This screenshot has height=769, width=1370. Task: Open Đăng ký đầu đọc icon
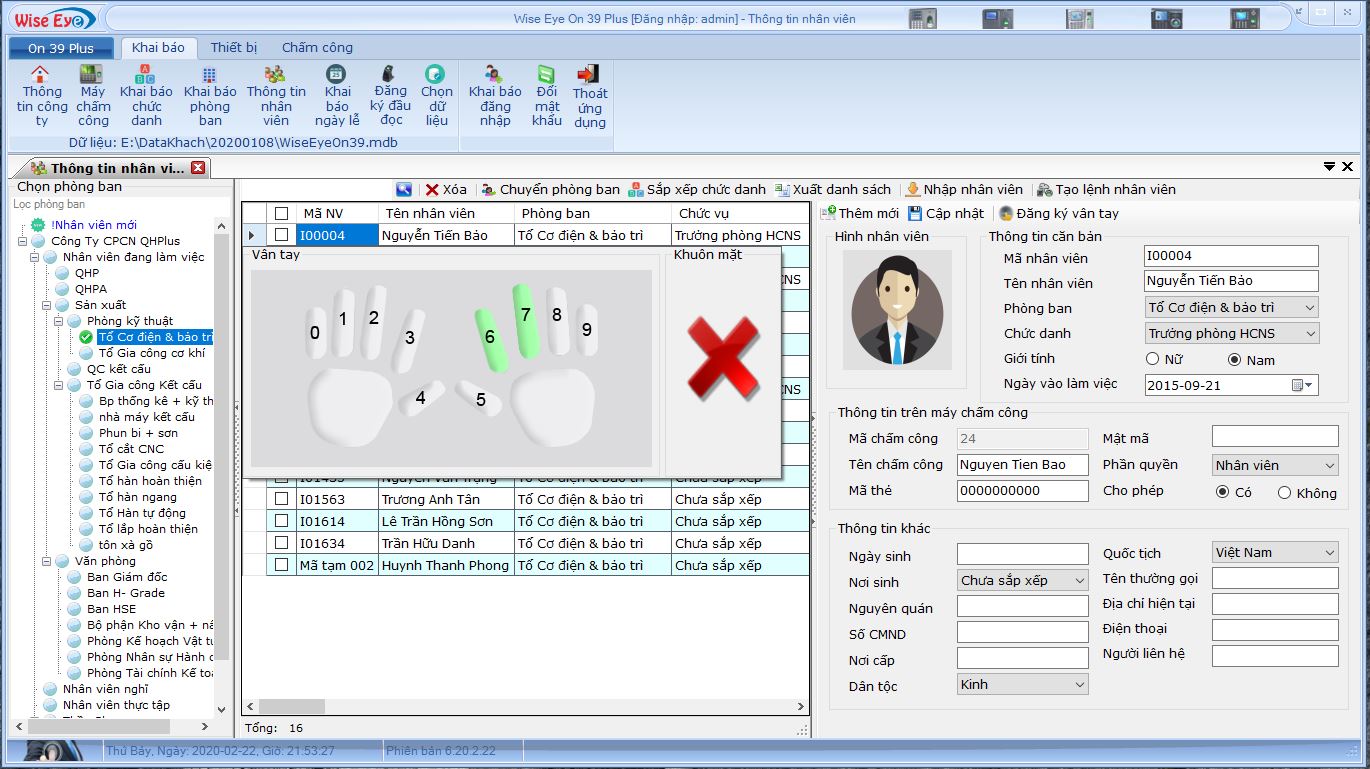390,75
